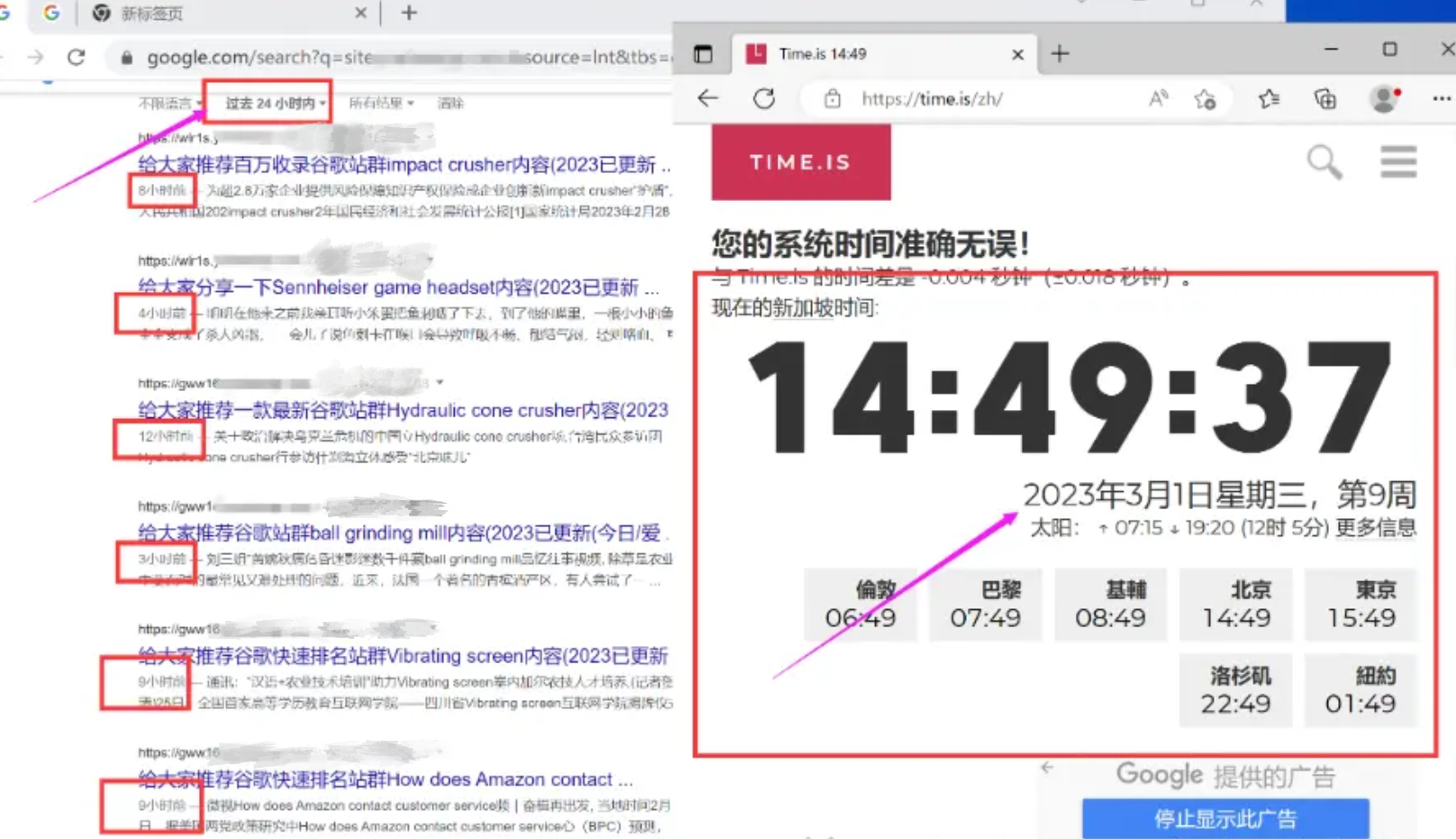Open the Edge profile avatar
Viewport: 1456px width, 839px height.
1384,98
